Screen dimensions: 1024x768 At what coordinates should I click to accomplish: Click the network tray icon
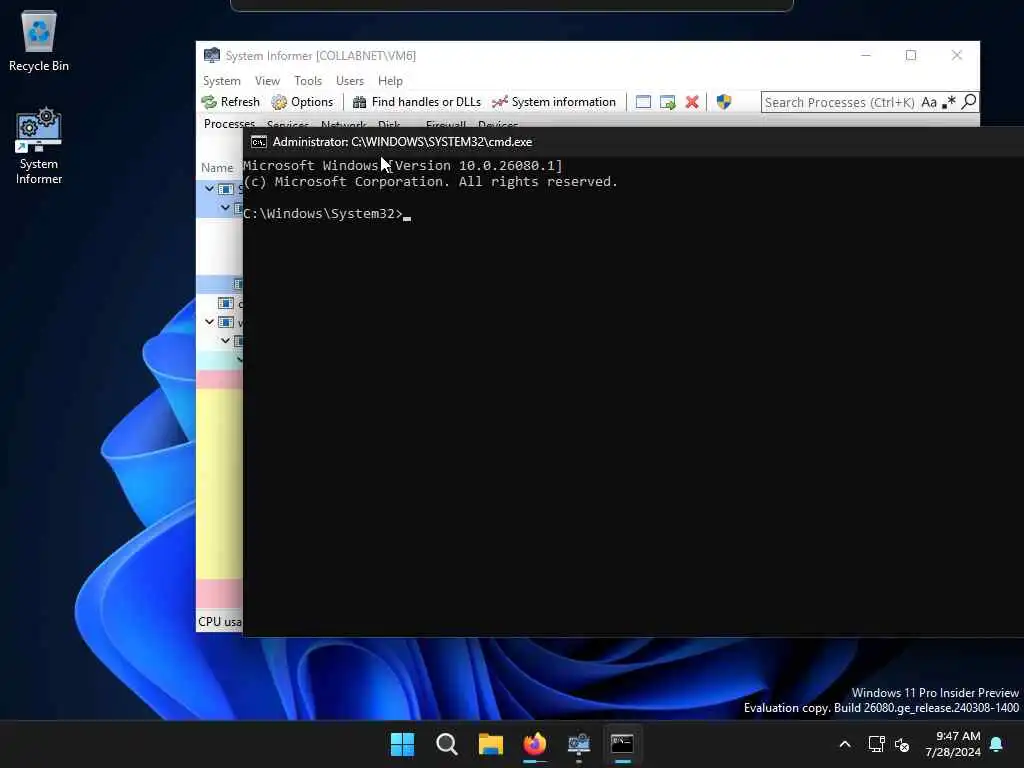click(x=876, y=744)
